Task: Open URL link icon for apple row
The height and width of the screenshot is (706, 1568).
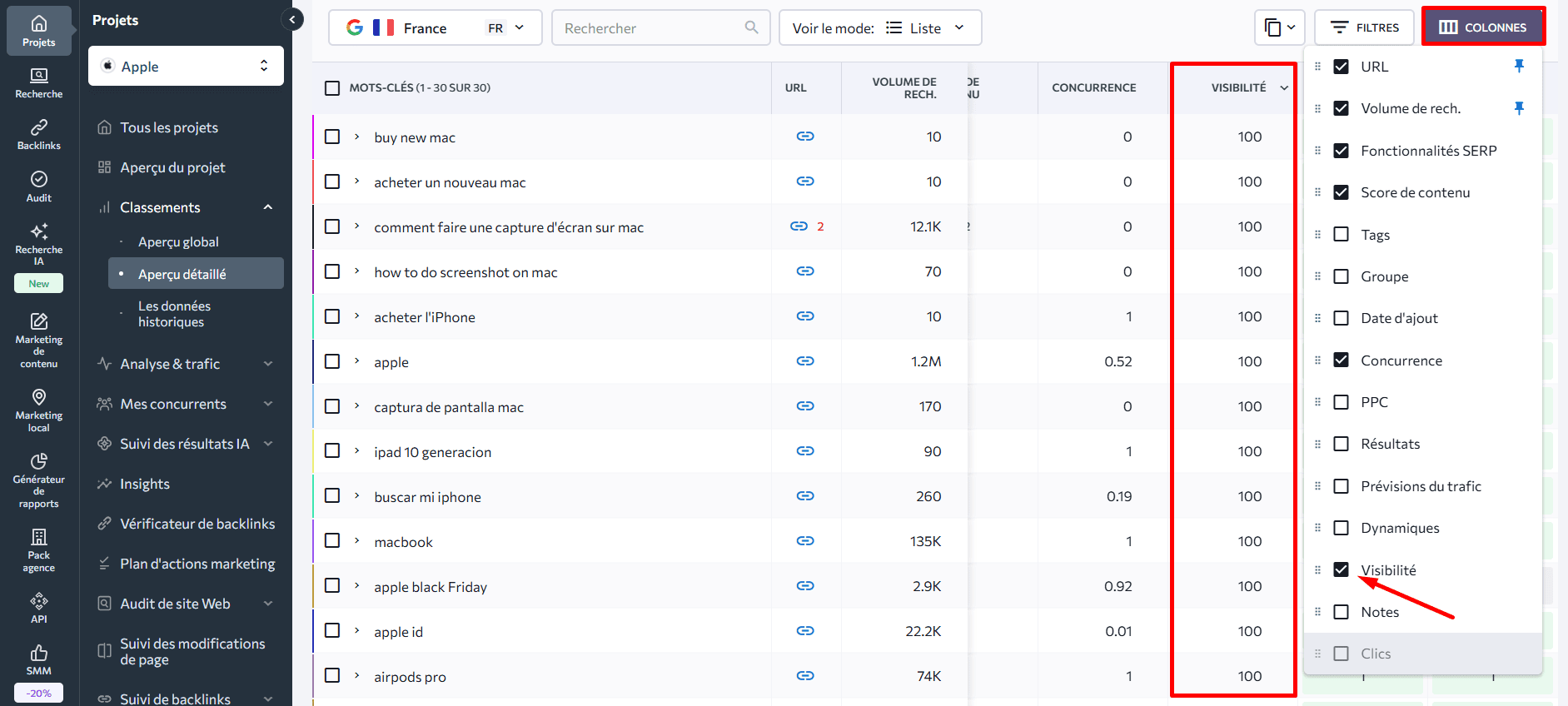Action: click(805, 361)
